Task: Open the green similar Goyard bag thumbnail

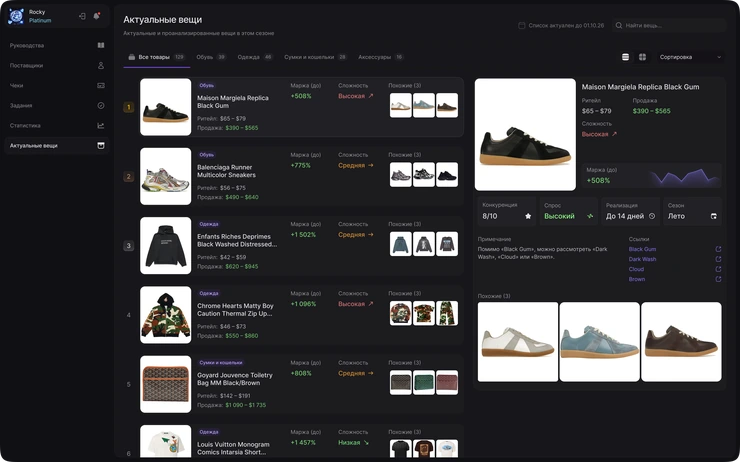Action: pyautogui.click(x=424, y=382)
